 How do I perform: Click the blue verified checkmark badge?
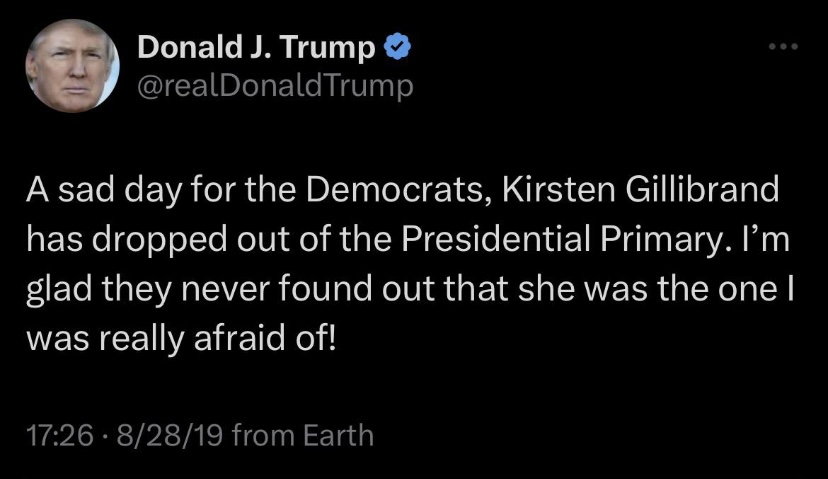coord(397,46)
